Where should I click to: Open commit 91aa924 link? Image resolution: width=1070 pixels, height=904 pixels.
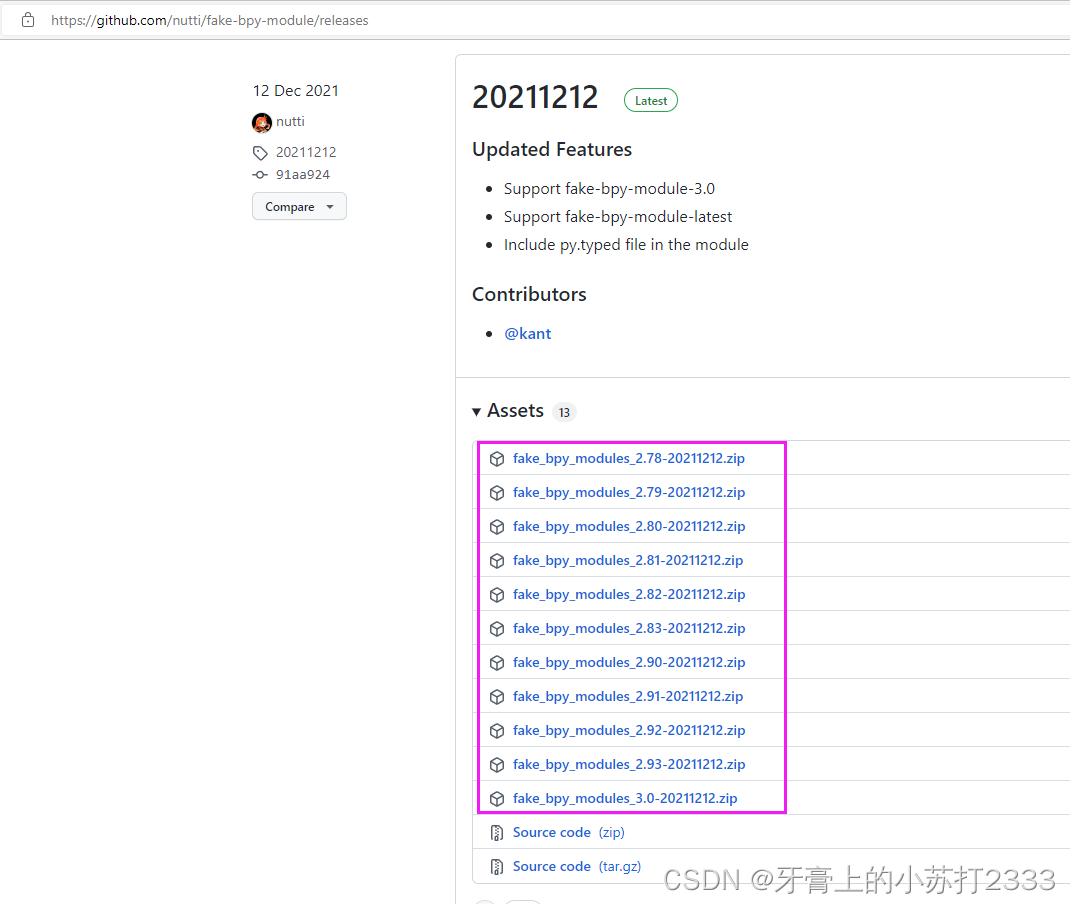pos(302,175)
